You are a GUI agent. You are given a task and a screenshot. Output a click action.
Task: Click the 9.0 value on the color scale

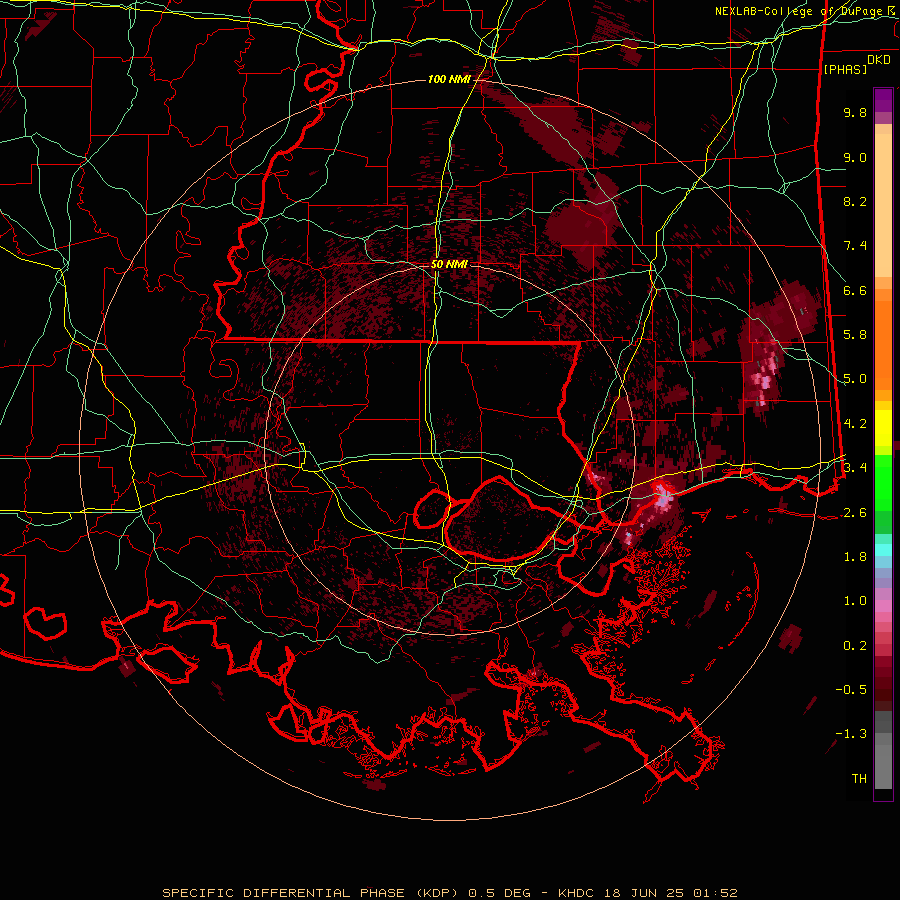coord(855,157)
